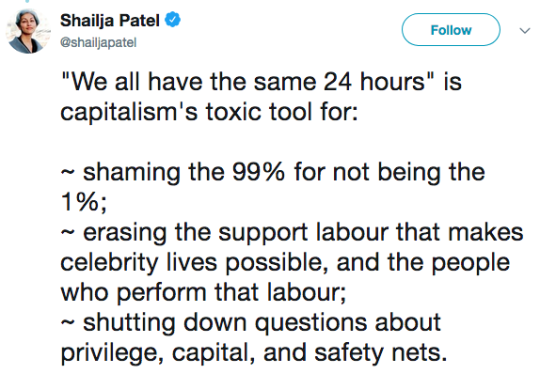The width and height of the screenshot is (540, 374).
Task: Follow Shailja Patel's account
Action: pos(450,30)
